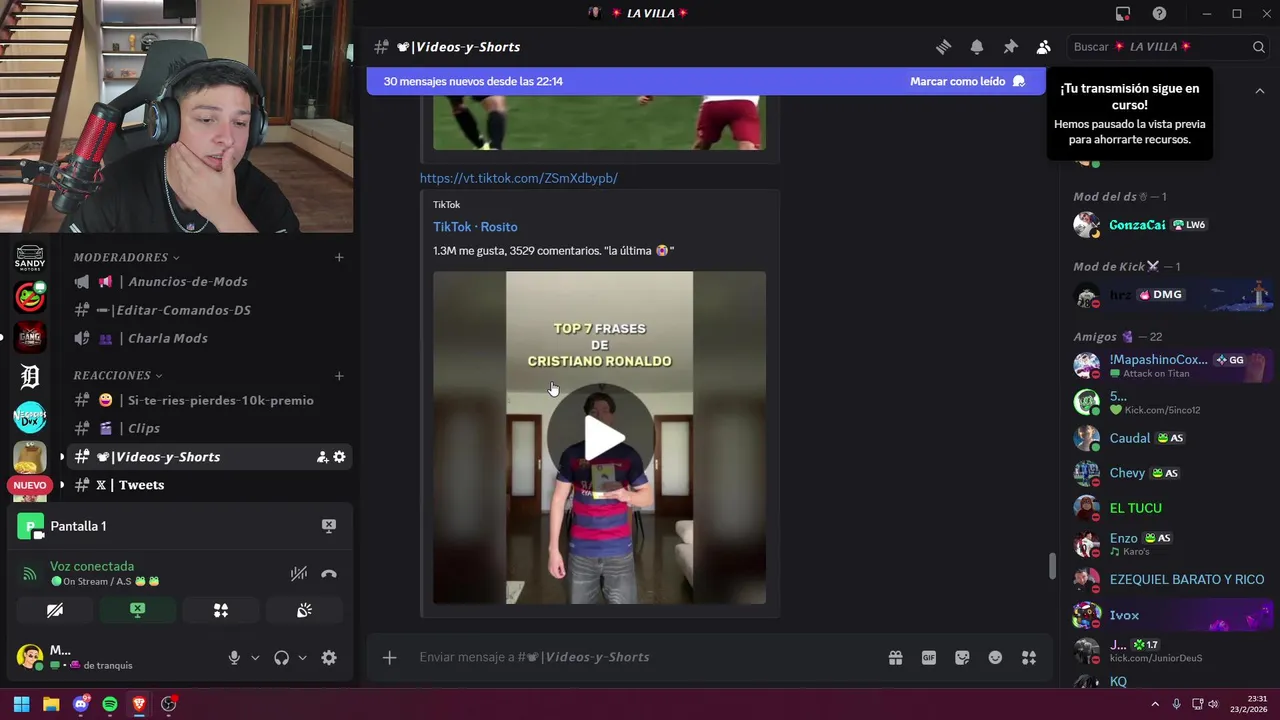Click the magnifier icon in search box
1280x720 pixels.
[1259, 47]
